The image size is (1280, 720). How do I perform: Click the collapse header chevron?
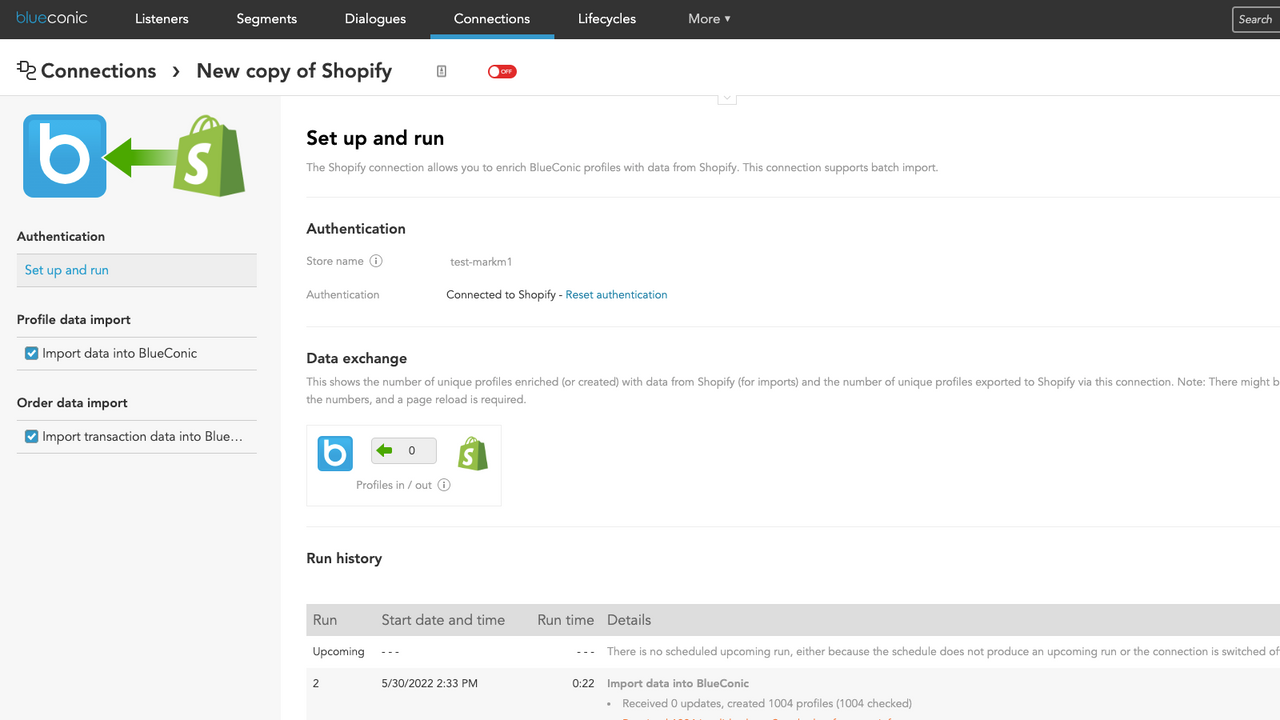click(727, 98)
